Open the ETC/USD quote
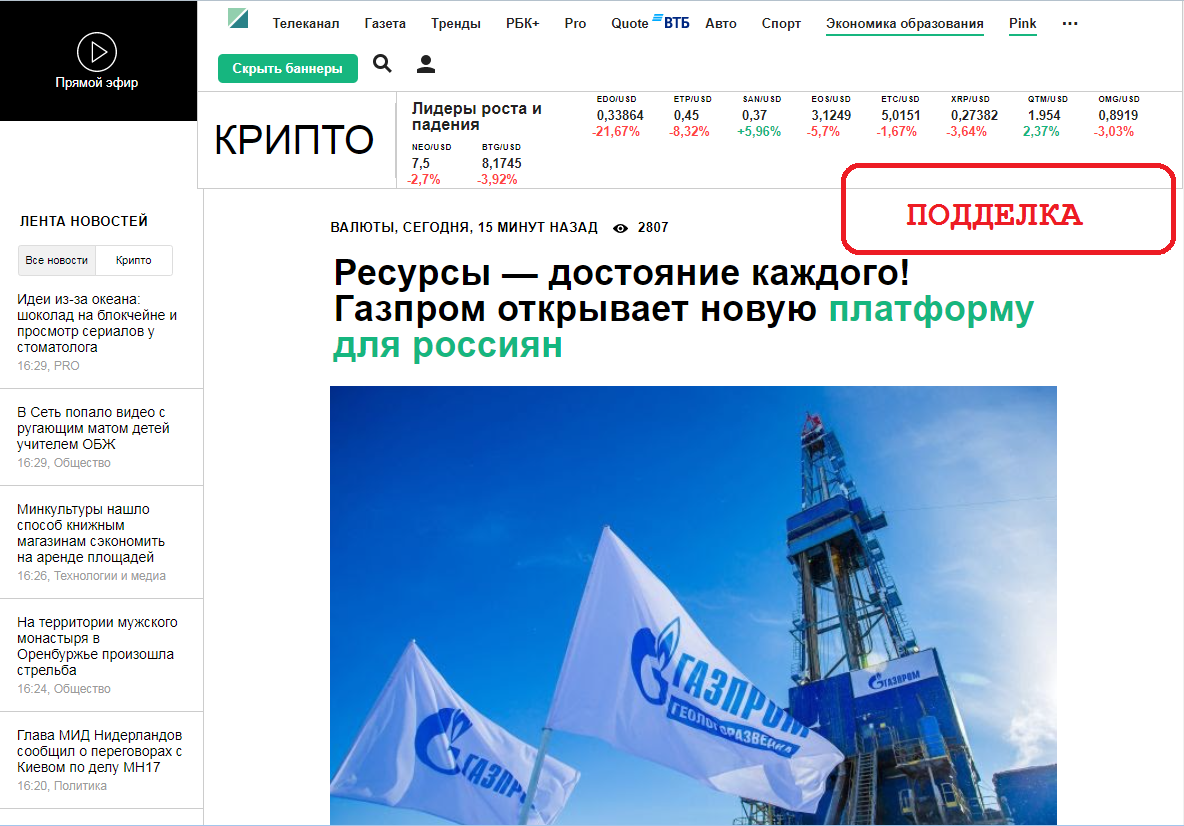 (899, 117)
